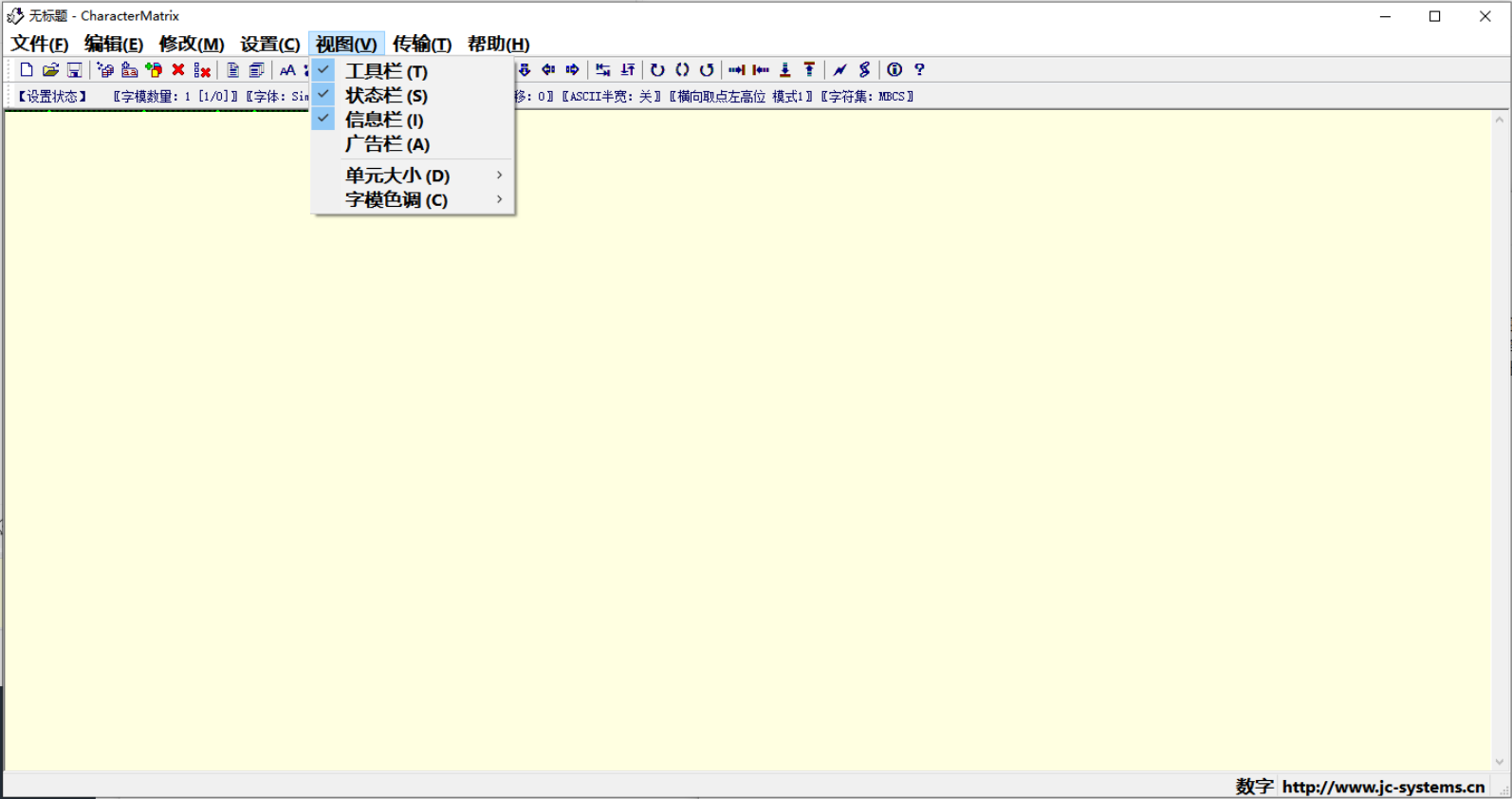Screen dimensions: 1512x799
Task: Save using the floppy disk icon
Action: 74,70
